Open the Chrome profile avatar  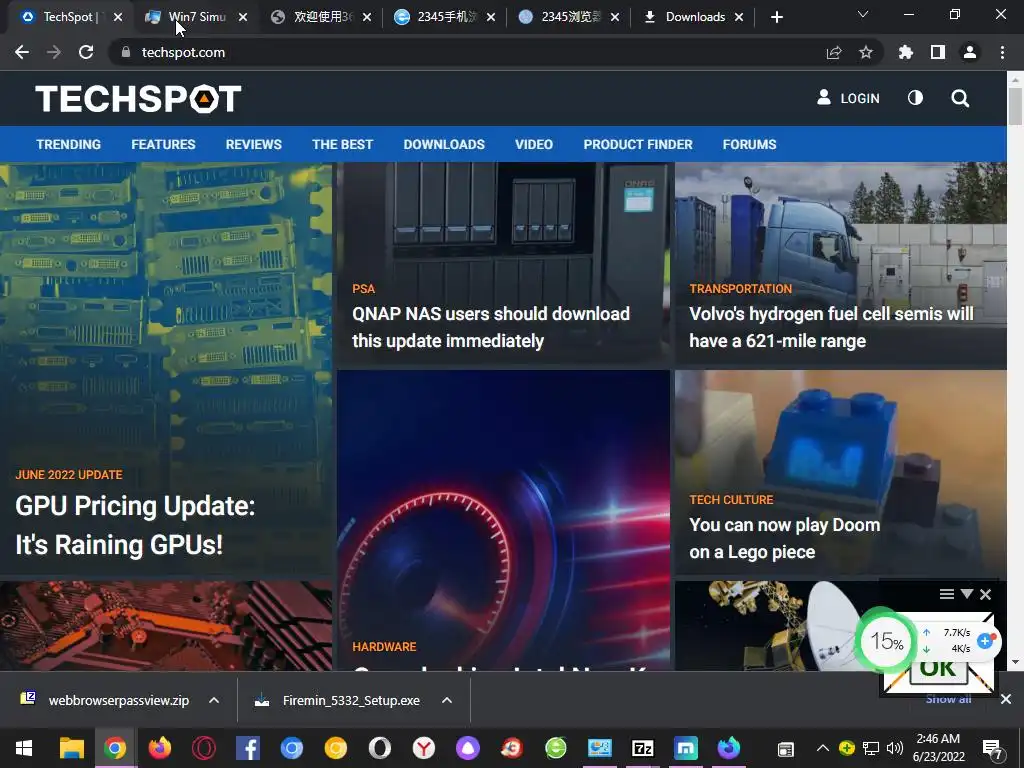(x=970, y=52)
